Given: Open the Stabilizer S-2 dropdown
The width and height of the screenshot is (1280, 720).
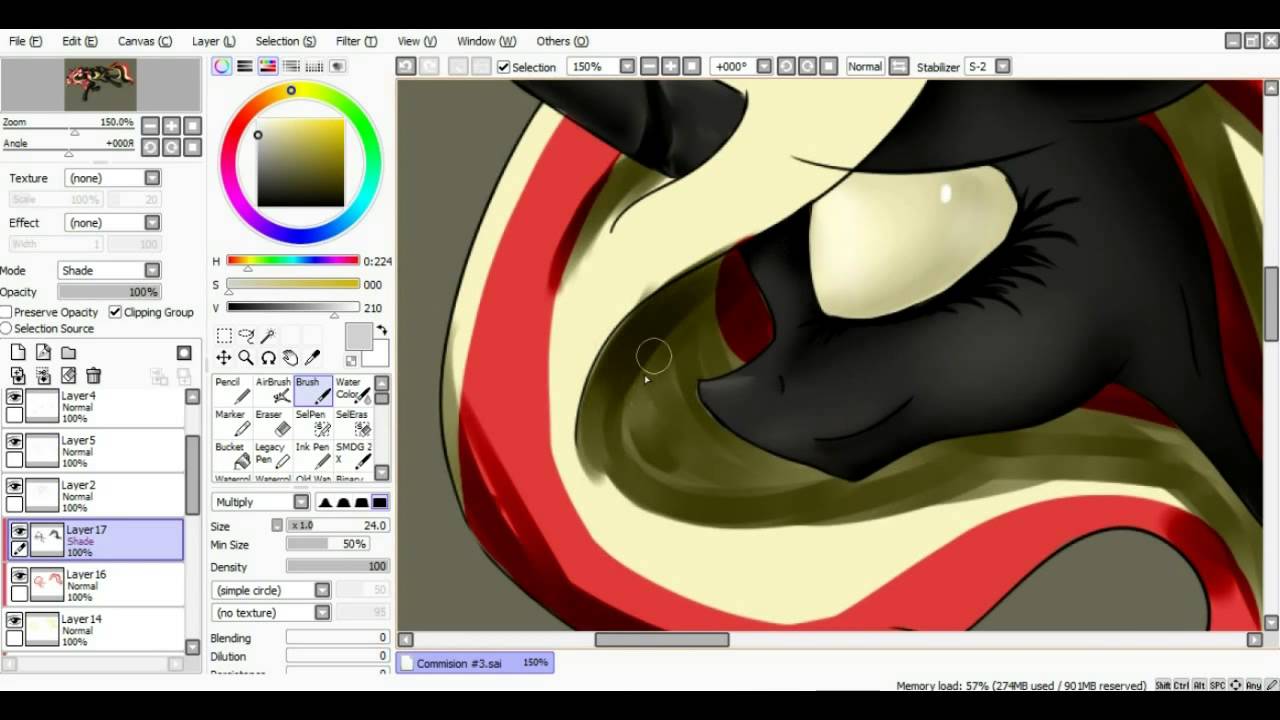Looking at the screenshot, I should click(x=988, y=66).
